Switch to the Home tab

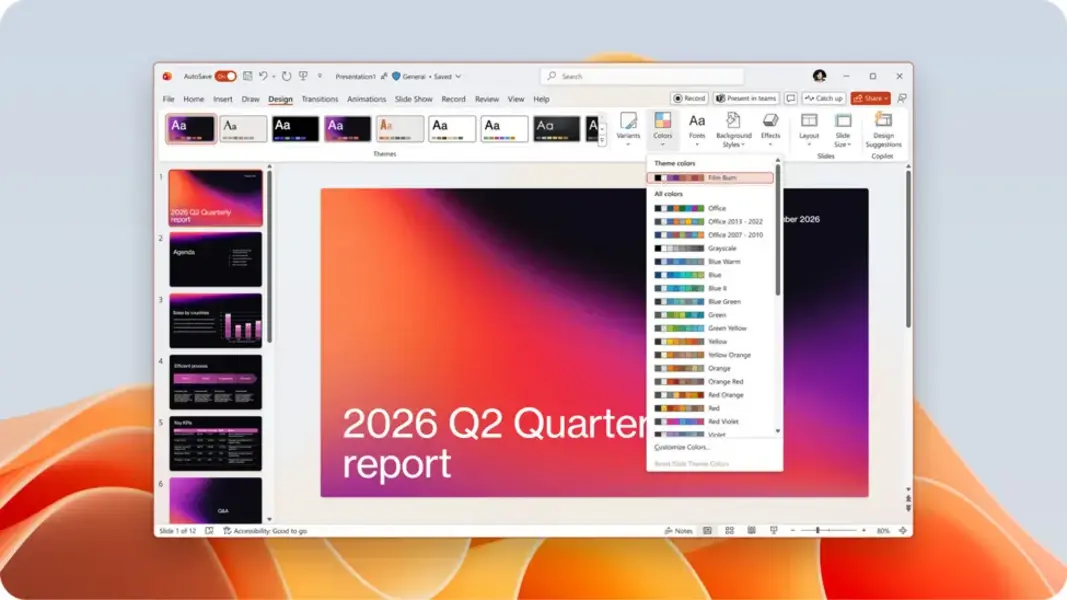pos(193,99)
